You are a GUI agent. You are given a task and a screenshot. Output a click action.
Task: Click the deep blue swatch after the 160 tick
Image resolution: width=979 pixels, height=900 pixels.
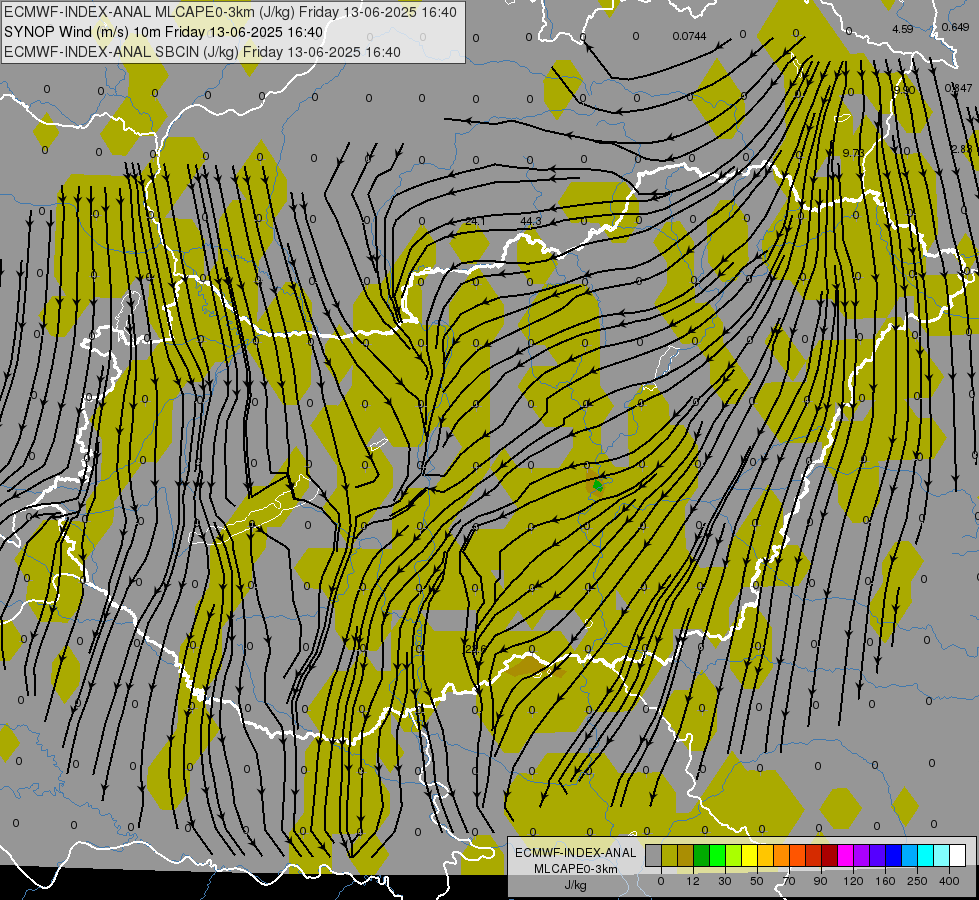(x=893, y=855)
